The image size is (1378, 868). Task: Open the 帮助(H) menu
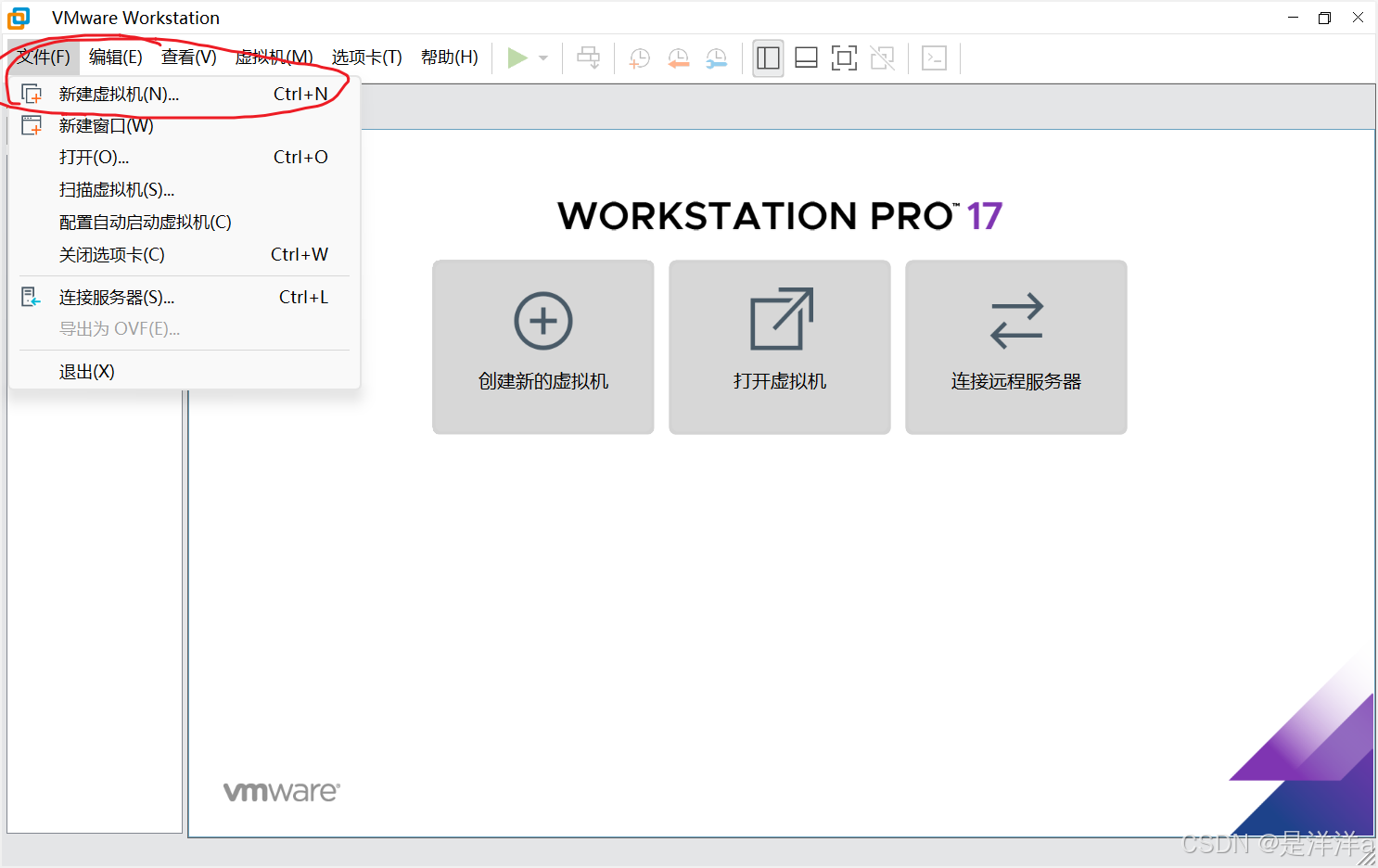coord(450,57)
